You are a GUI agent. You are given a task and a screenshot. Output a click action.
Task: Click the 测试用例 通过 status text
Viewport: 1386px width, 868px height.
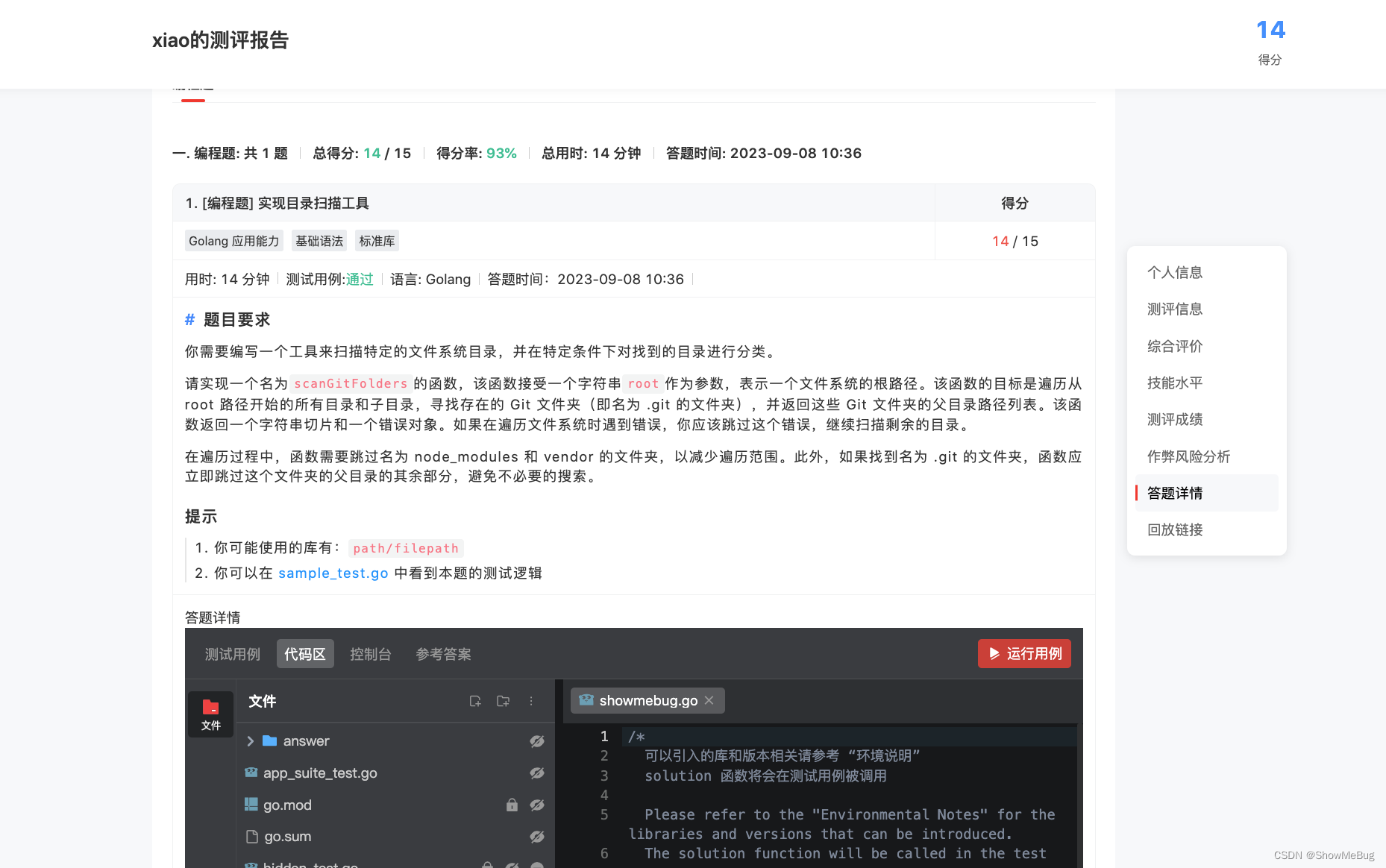click(x=360, y=279)
